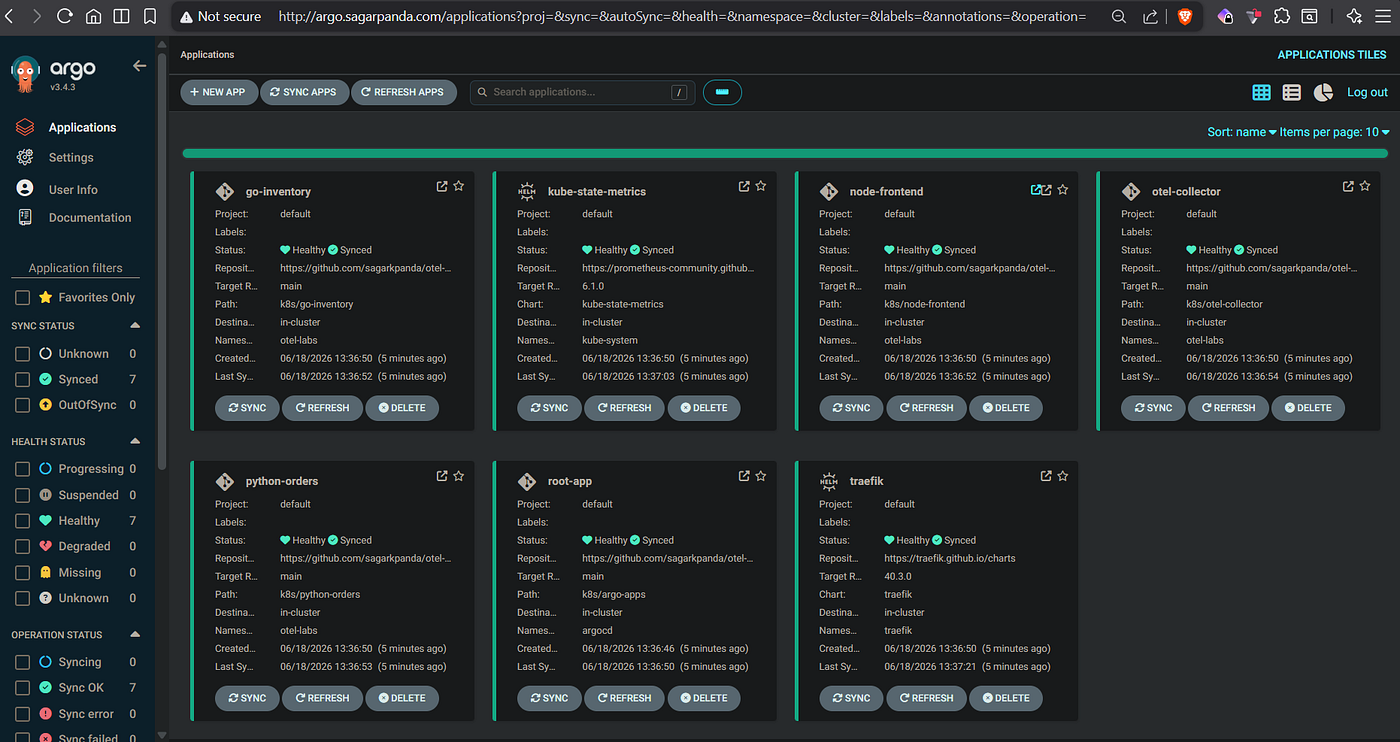Bookmark this page in browser toolbar
Viewport: 1400px width, 742px height.
pyautogui.click(x=150, y=16)
